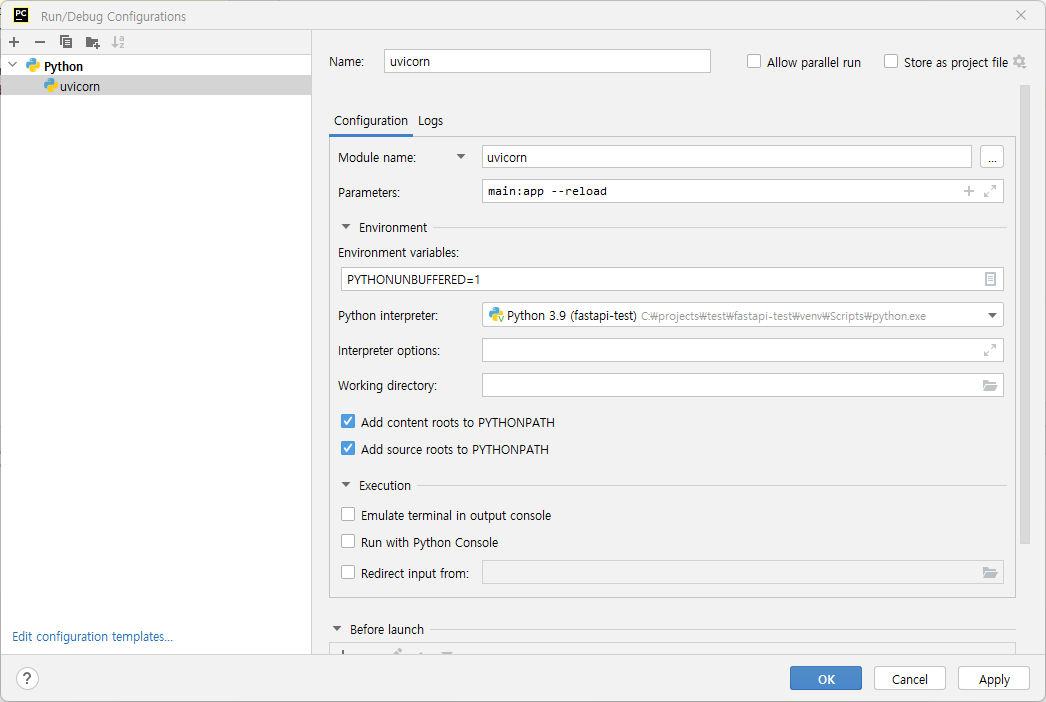This screenshot has height=702, width=1046.
Task: Enable Emulate terminal in output console
Action: [348, 514]
